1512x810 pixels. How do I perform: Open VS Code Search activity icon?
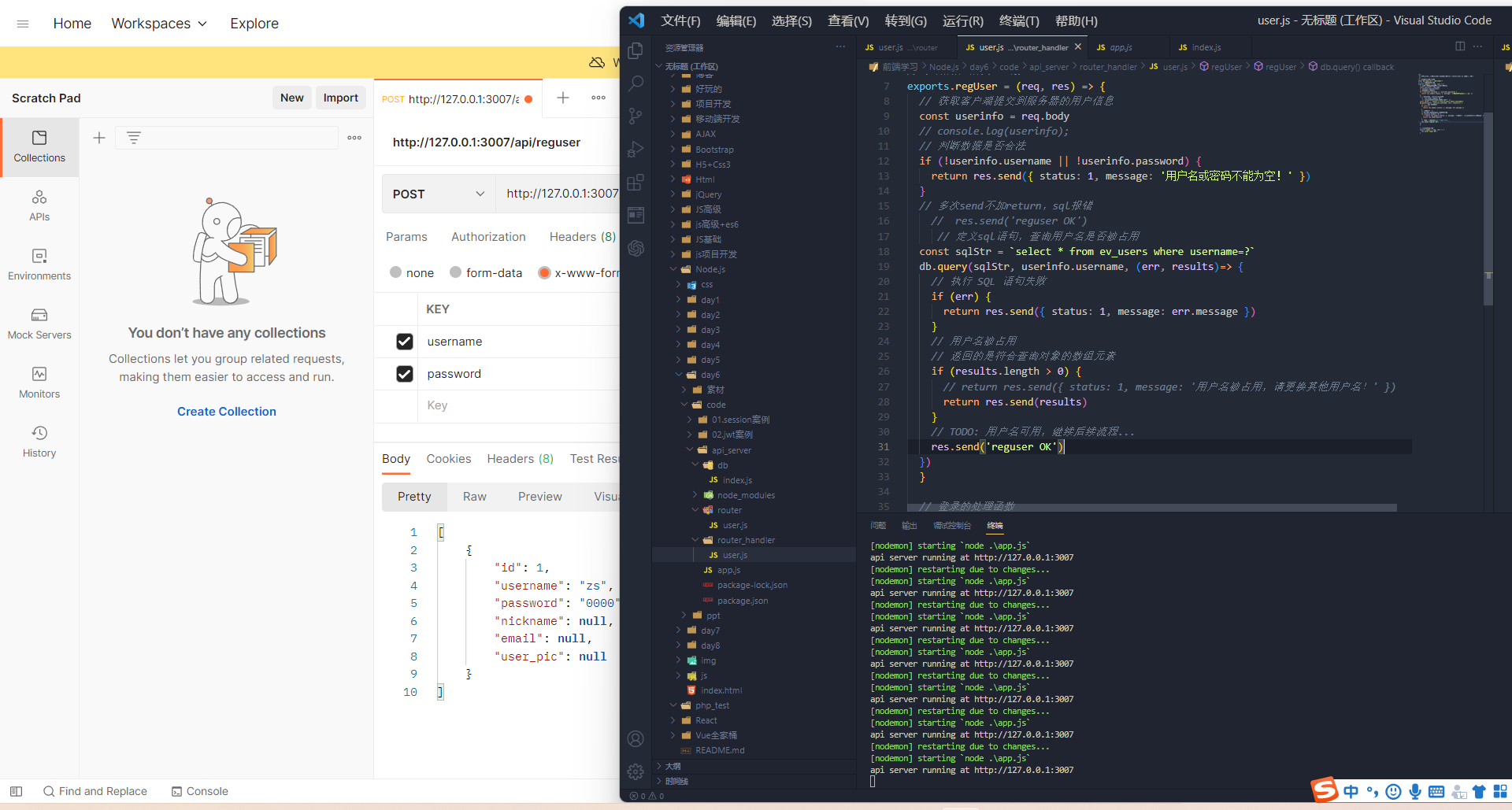pyautogui.click(x=636, y=83)
